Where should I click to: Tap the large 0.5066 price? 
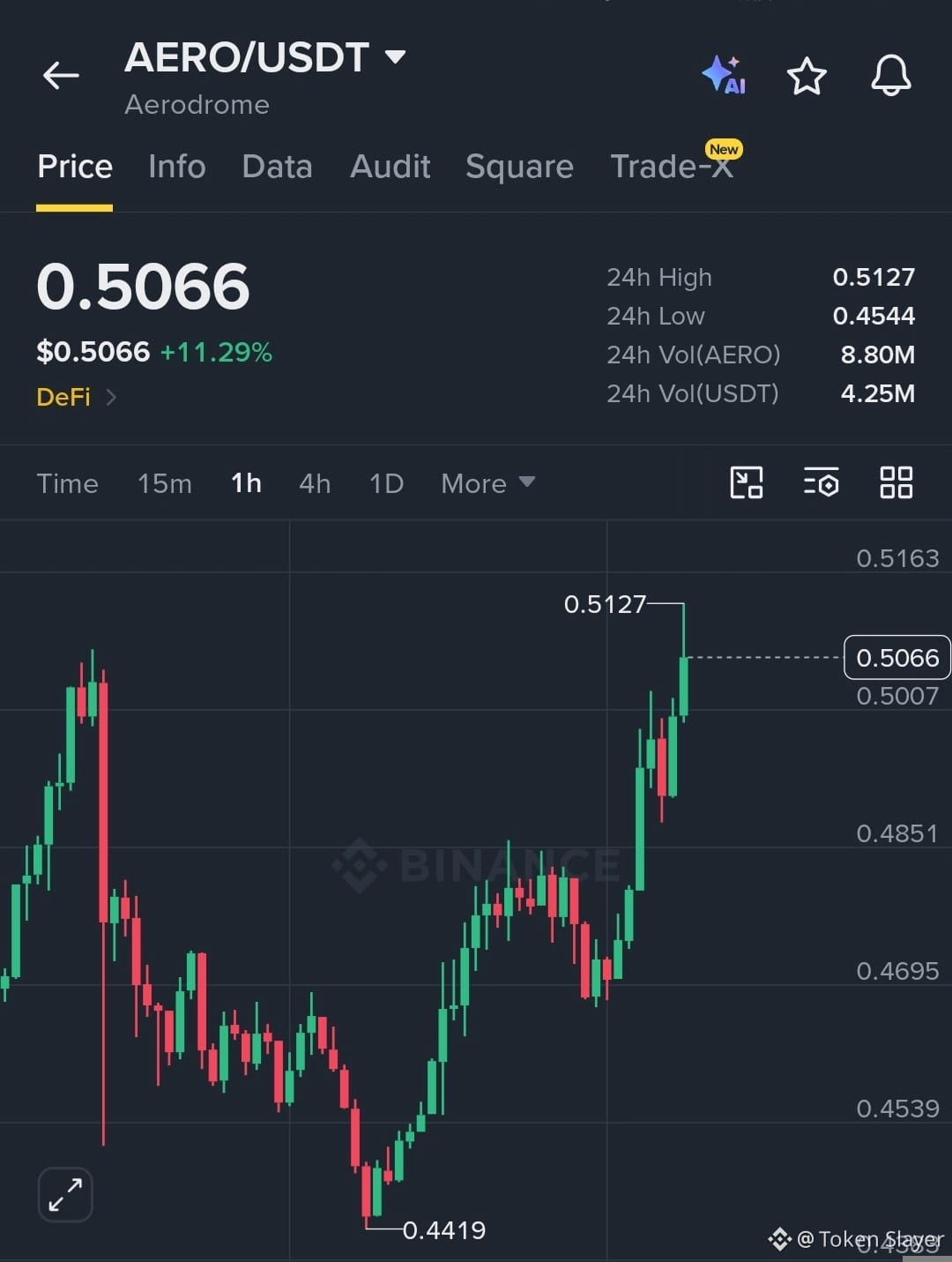(x=143, y=287)
